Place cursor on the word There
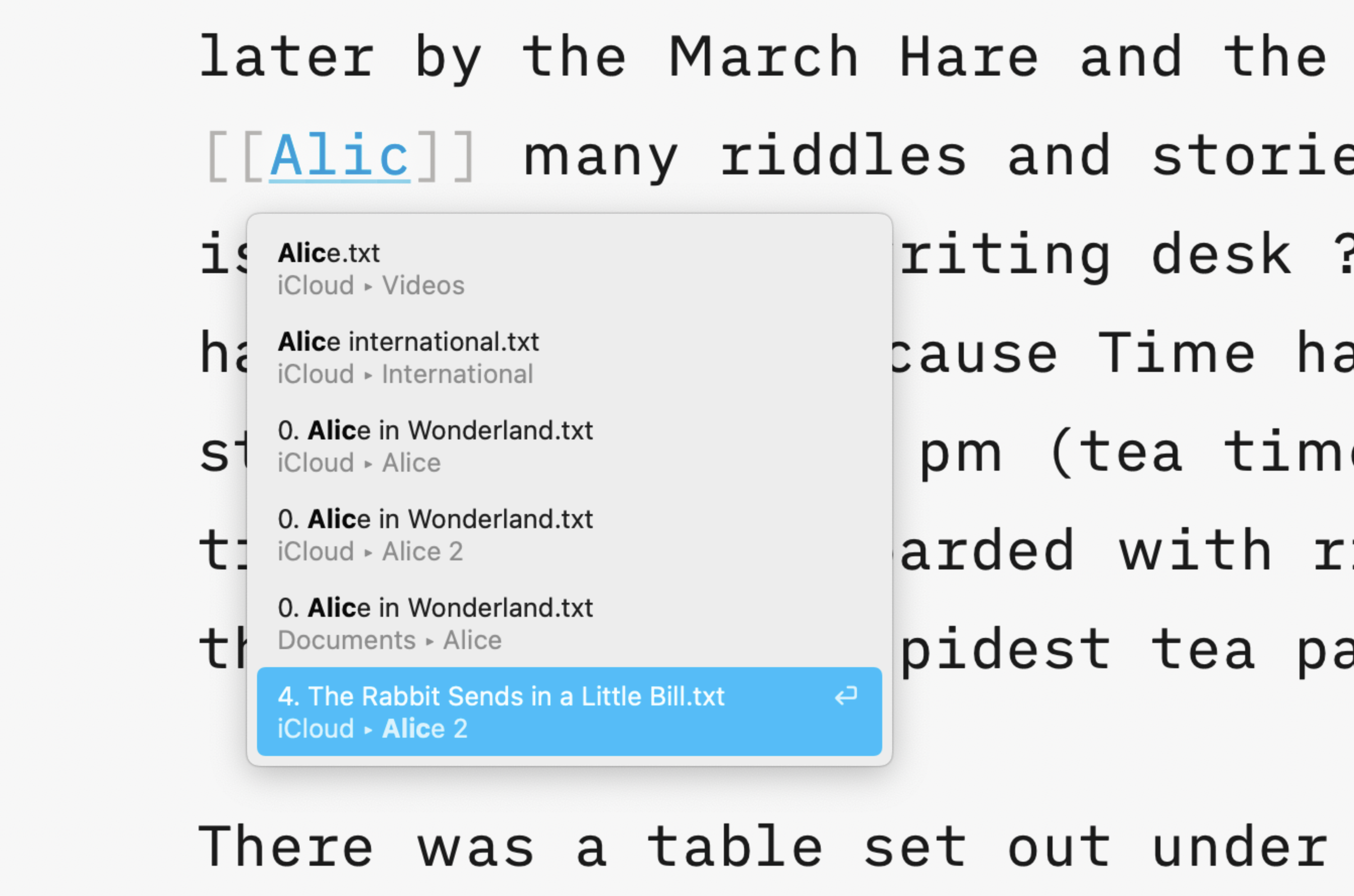Image resolution: width=1354 pixels, height=896 pixels. coord(286,847)
